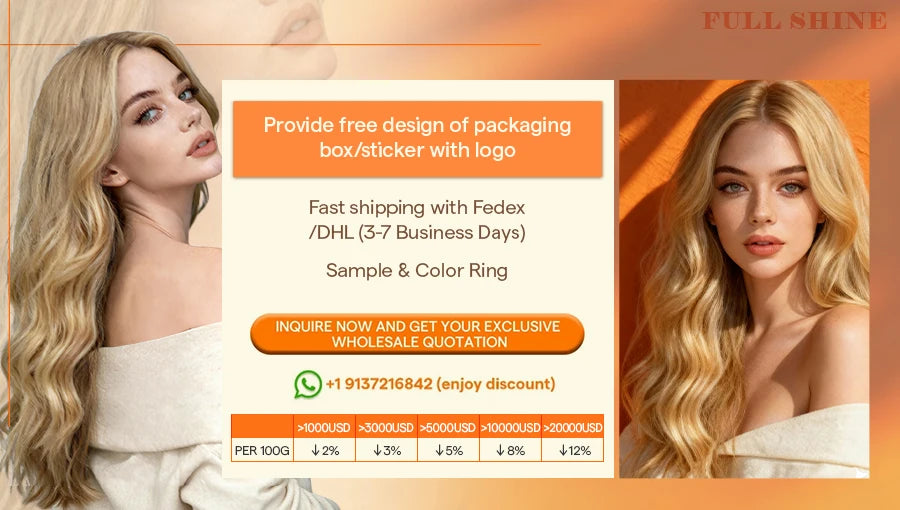Viewport: 900px width, 510px height.
Task: Click the 3% discount arrow cell
Action: click(x=386, y=450)
